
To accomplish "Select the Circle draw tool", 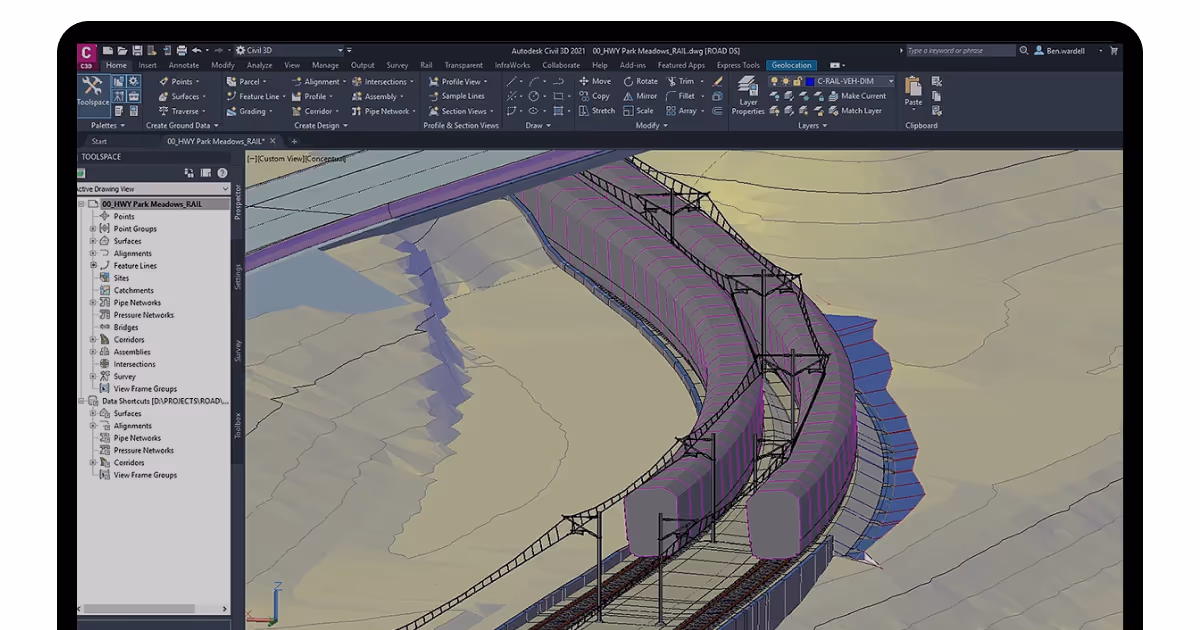I will pyautogui.click(x=534, y=96).
